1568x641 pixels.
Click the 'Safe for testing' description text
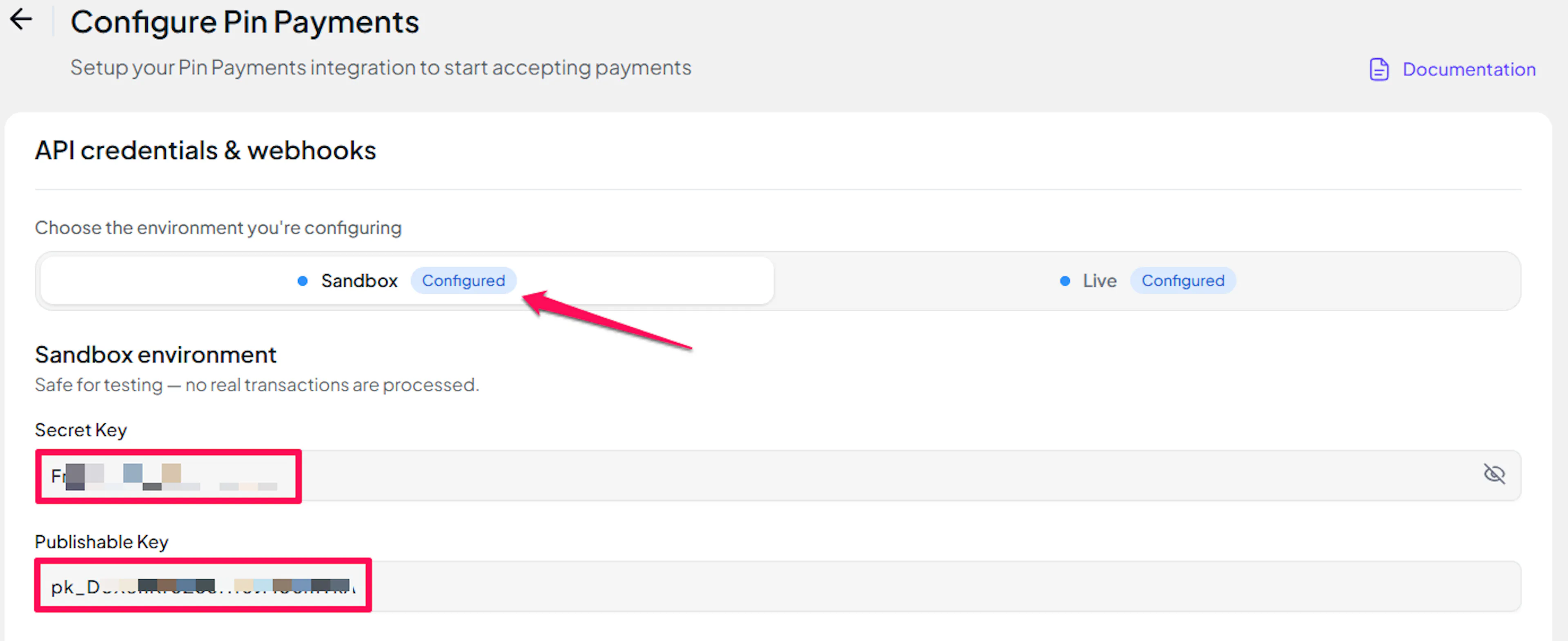point(257,385)
